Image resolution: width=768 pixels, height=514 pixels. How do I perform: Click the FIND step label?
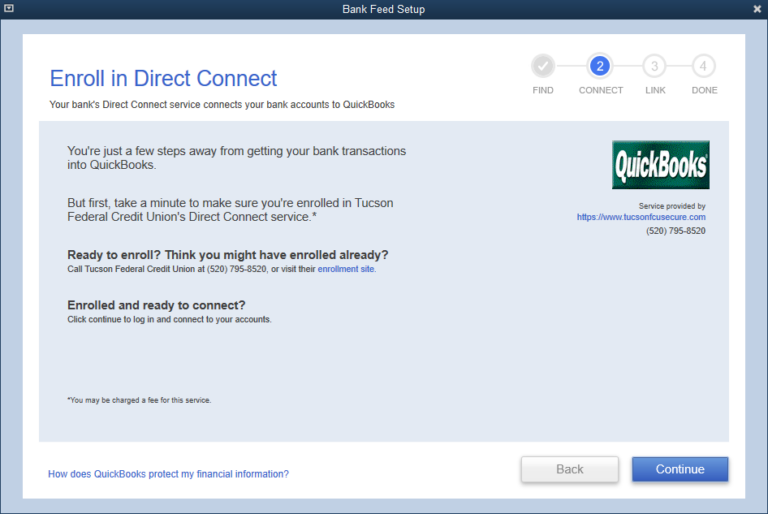pyautogui.click(x=543, y=90)
